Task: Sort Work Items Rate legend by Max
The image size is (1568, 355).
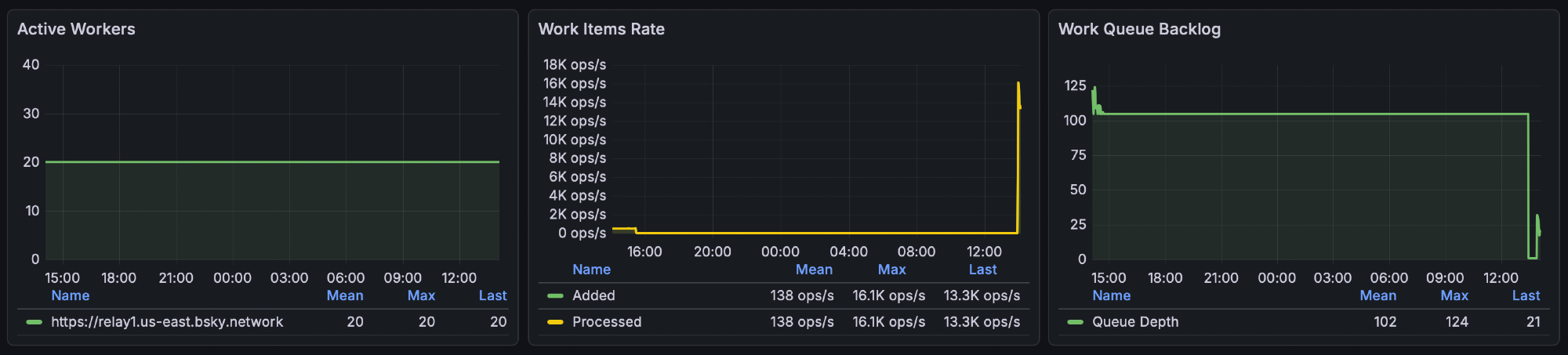Action: point(891,270)
